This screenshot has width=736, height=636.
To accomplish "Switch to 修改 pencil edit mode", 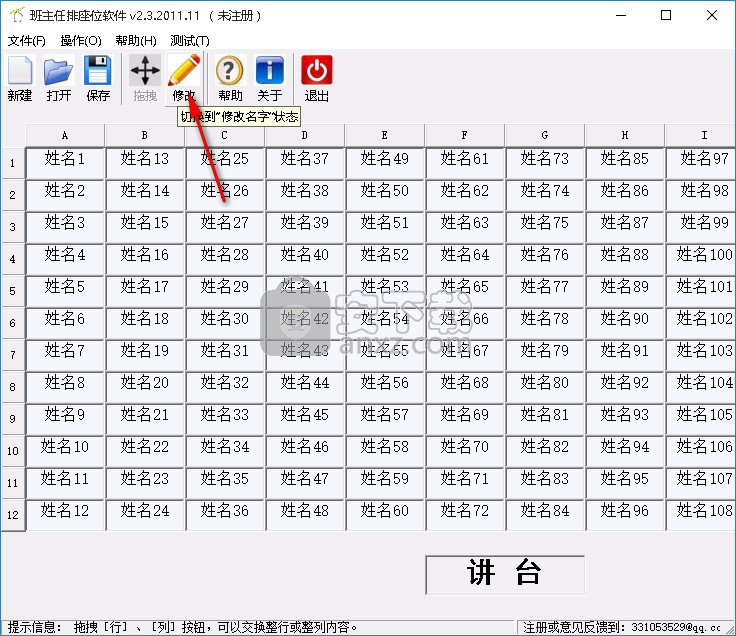I will click(184, 78).
